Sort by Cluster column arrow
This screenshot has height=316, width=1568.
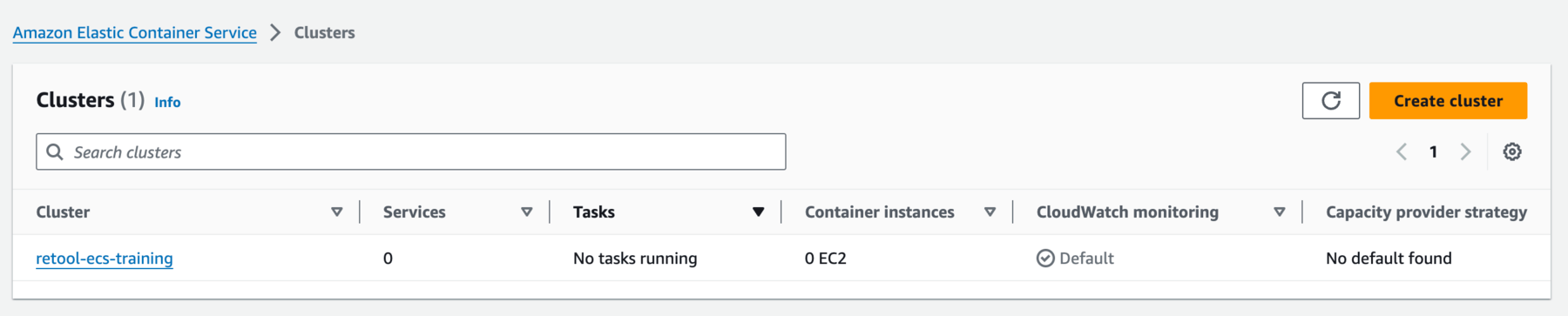pos(337,212)
